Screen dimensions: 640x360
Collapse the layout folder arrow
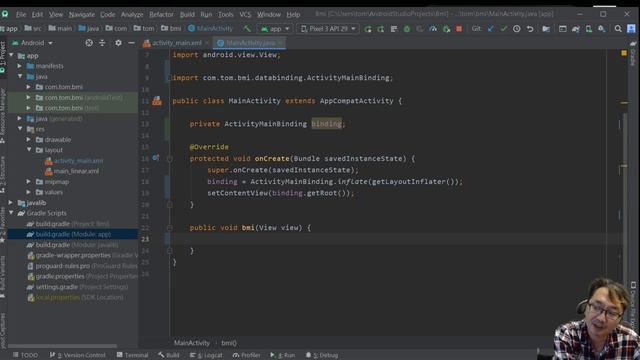pos(29,150)
